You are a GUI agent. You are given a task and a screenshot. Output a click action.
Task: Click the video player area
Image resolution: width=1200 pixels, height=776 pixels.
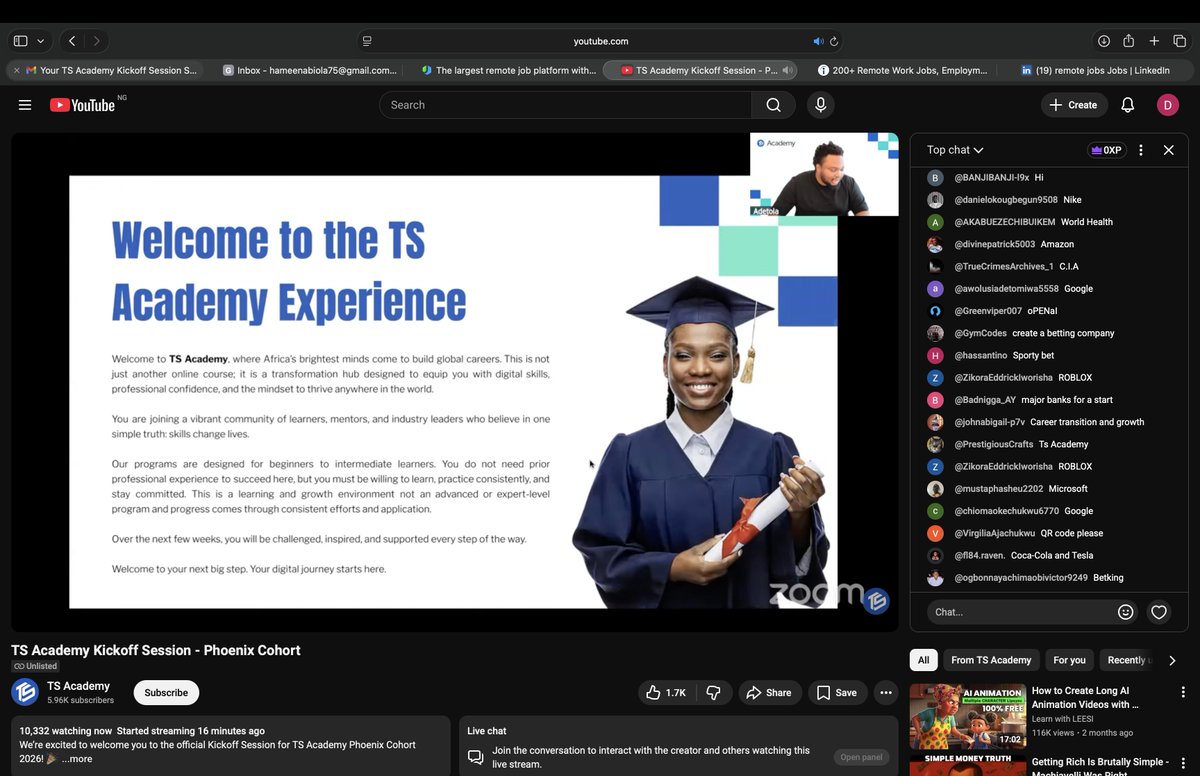455,382
